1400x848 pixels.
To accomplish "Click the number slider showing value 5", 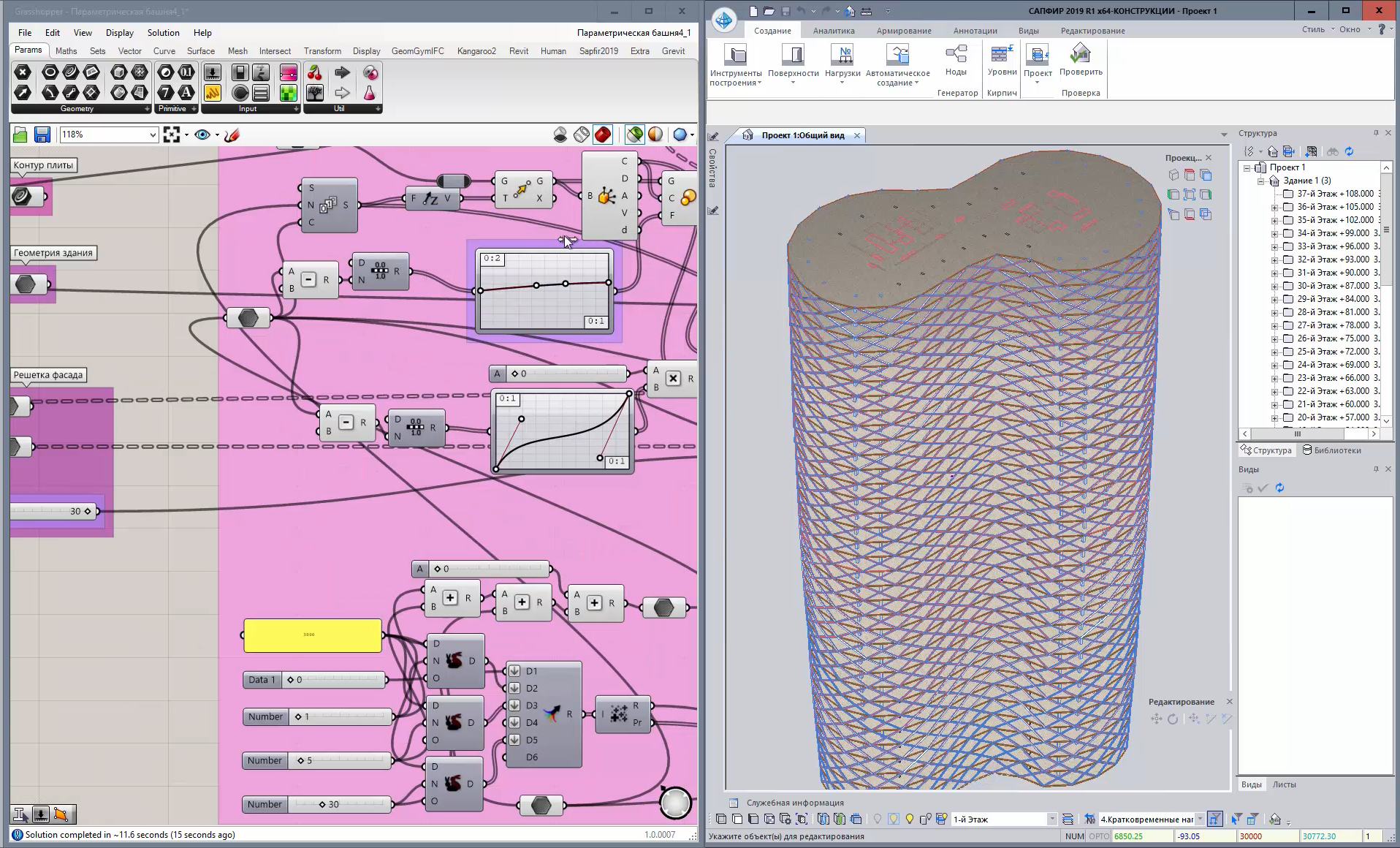I will (340, 760).
